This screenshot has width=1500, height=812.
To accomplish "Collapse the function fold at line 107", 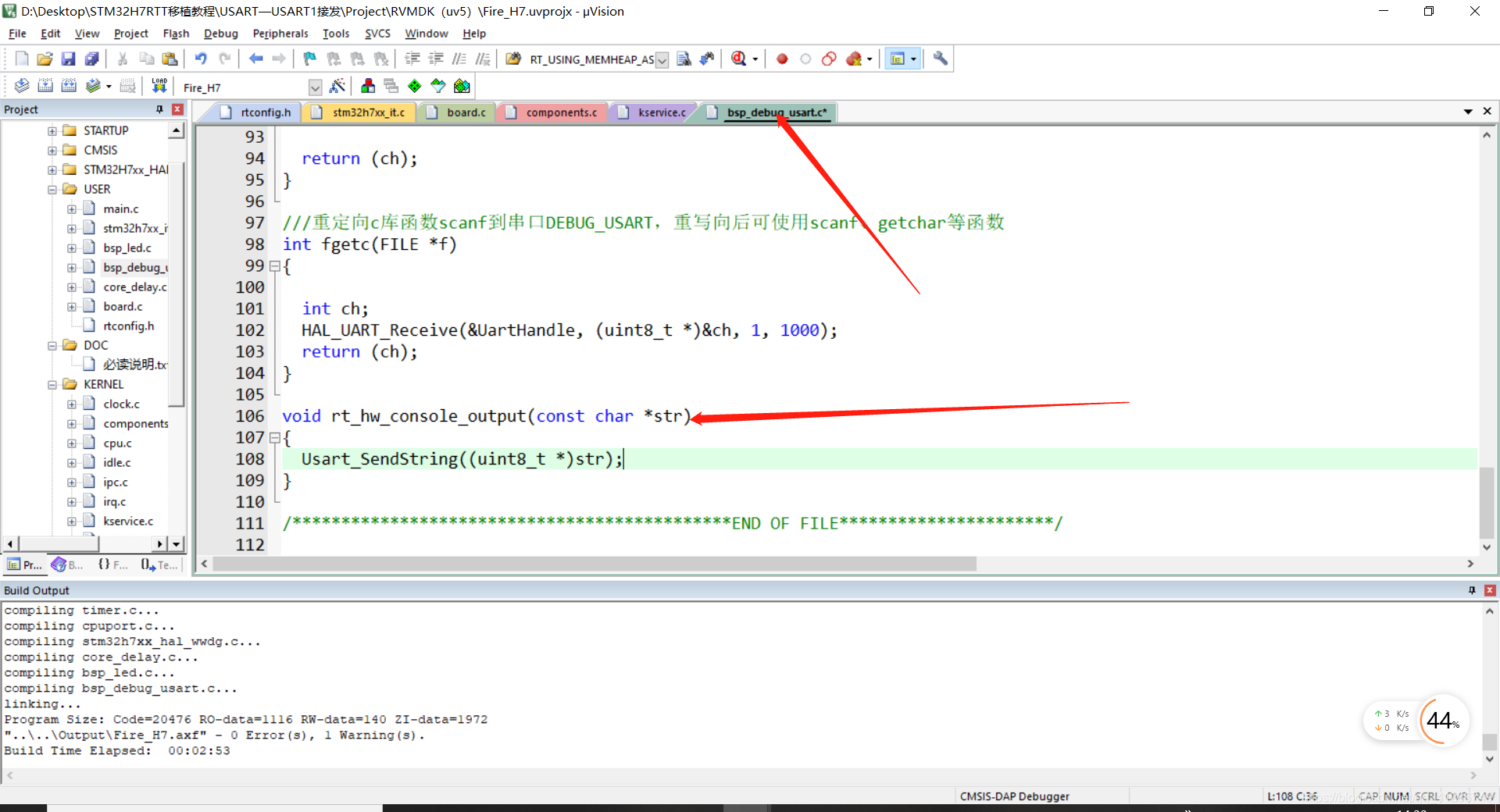I will tap(274, 438).
